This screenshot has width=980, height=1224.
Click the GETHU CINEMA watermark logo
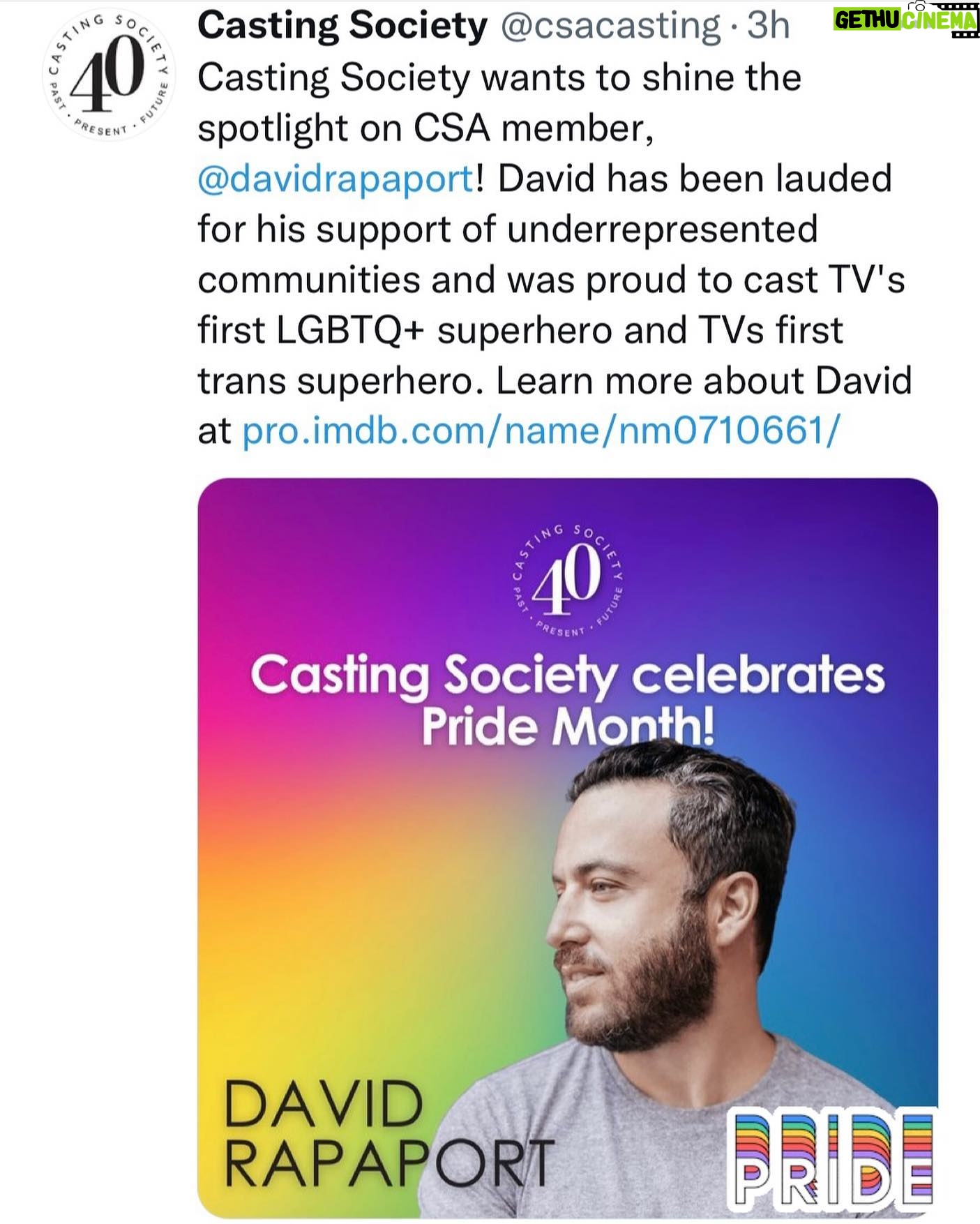903,20
